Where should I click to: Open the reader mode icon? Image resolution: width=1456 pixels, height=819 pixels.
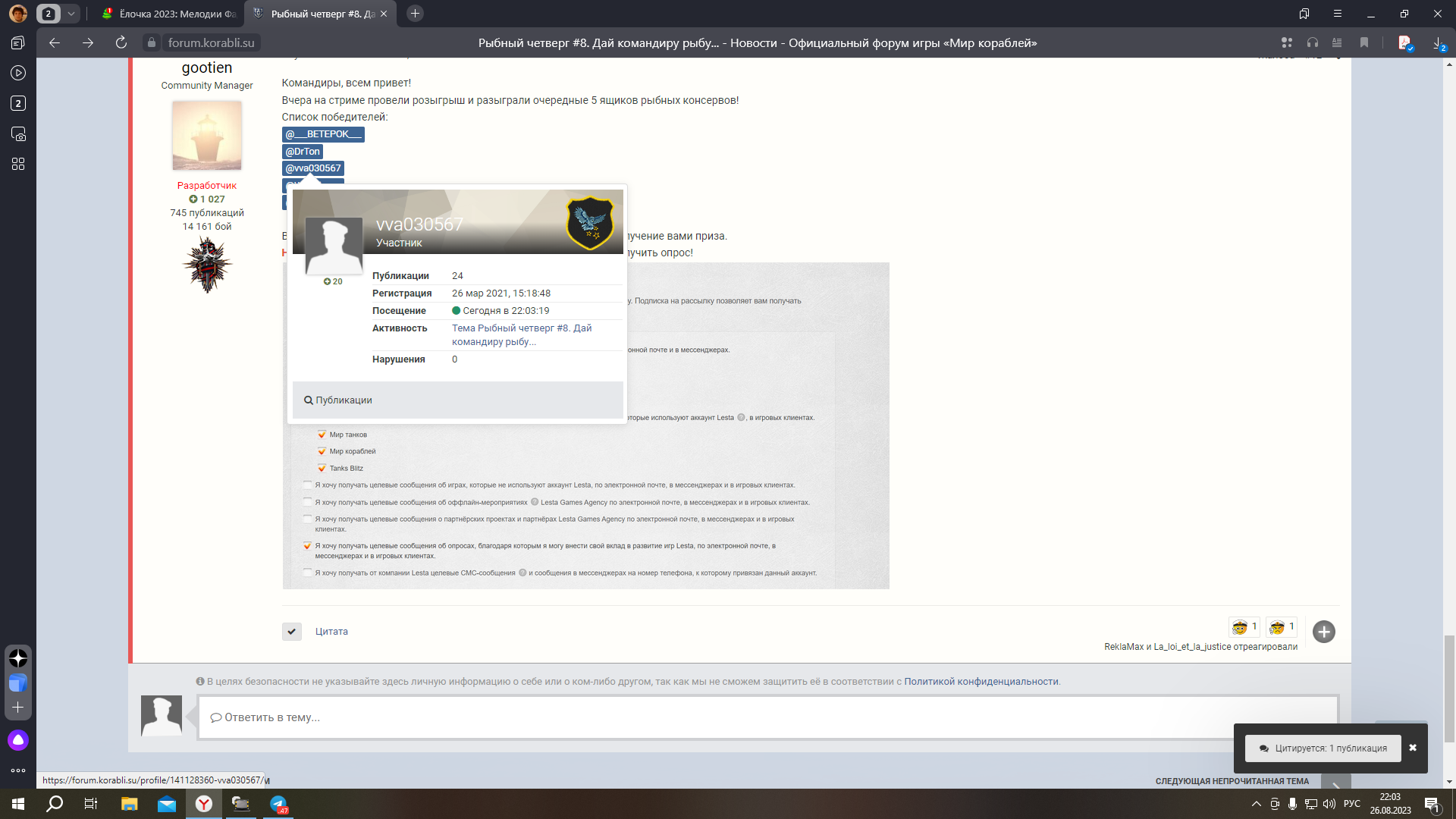pyautogui.click(x=1337, y=43)
